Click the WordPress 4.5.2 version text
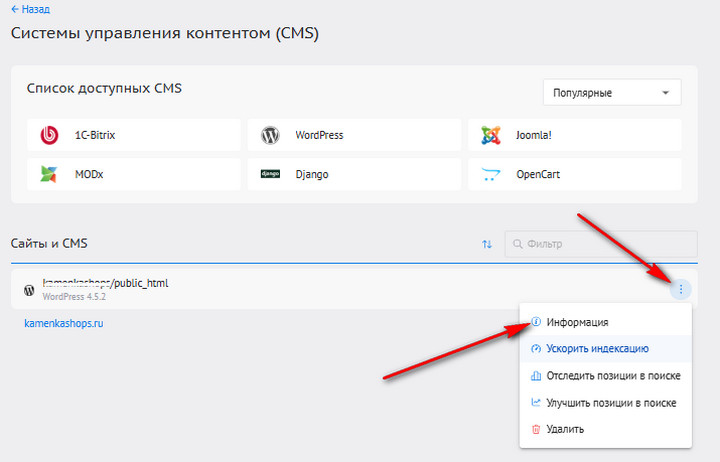 74,297
